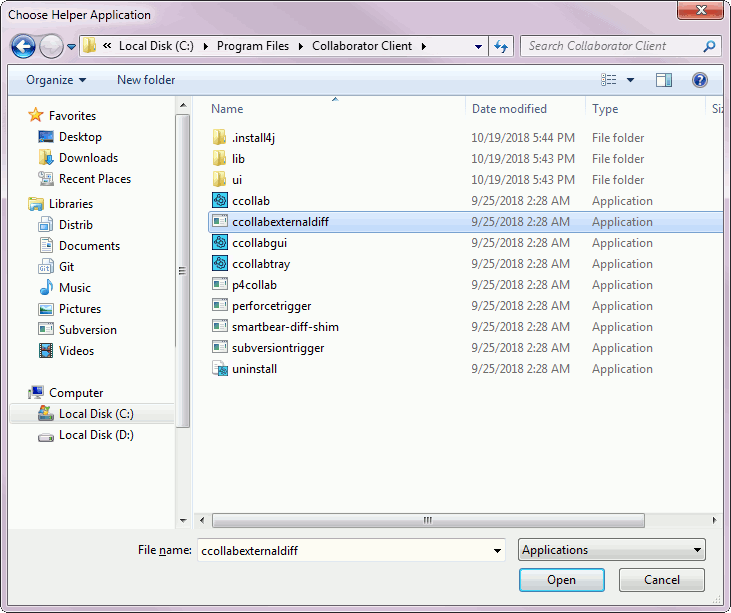
Task: Open the recent locations dropdown arrow
Action: tap(71, 47)
